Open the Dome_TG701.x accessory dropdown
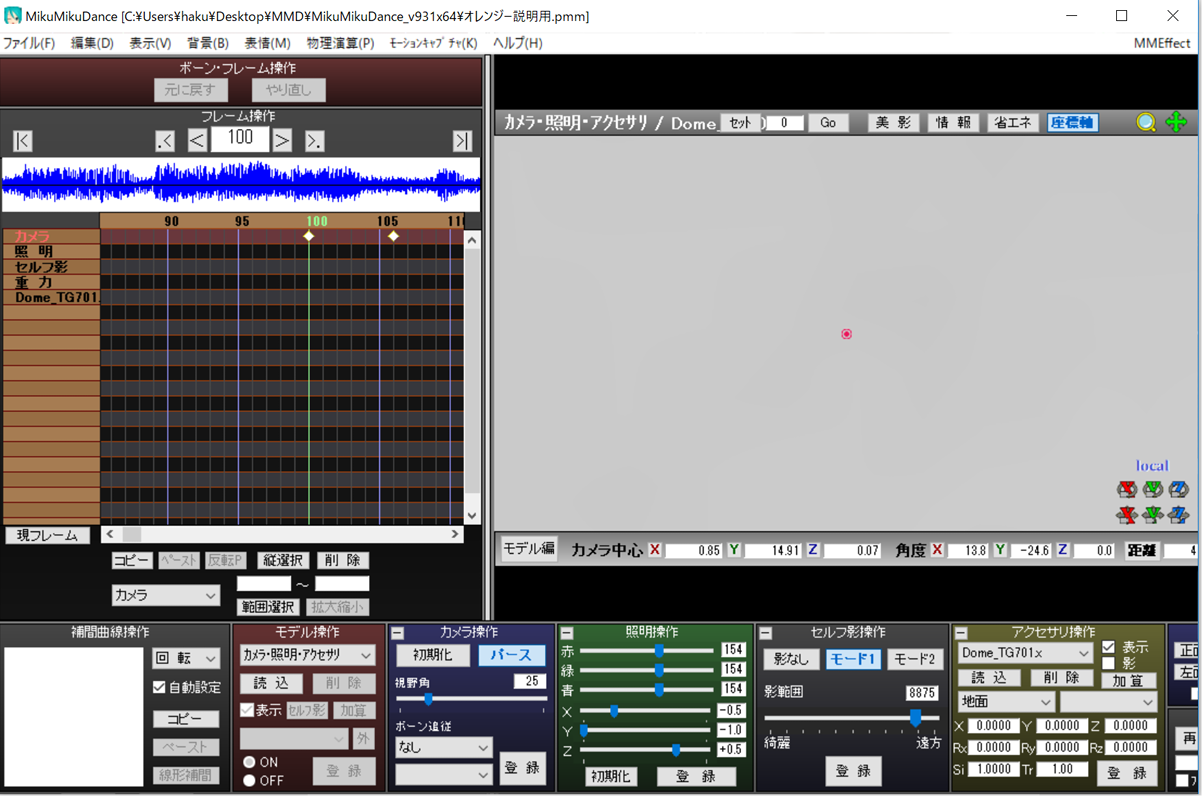This screenshot has height=796, width=1202. click(x=1025, y=652)
